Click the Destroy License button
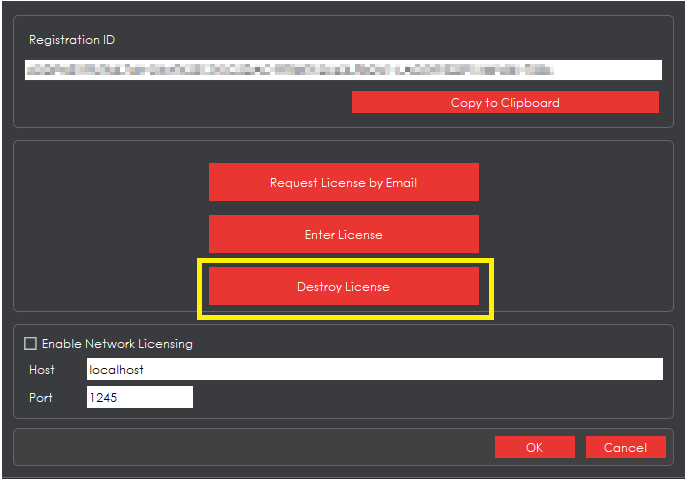This screenshot has height=484, width=692. click(x=343, y=287)
